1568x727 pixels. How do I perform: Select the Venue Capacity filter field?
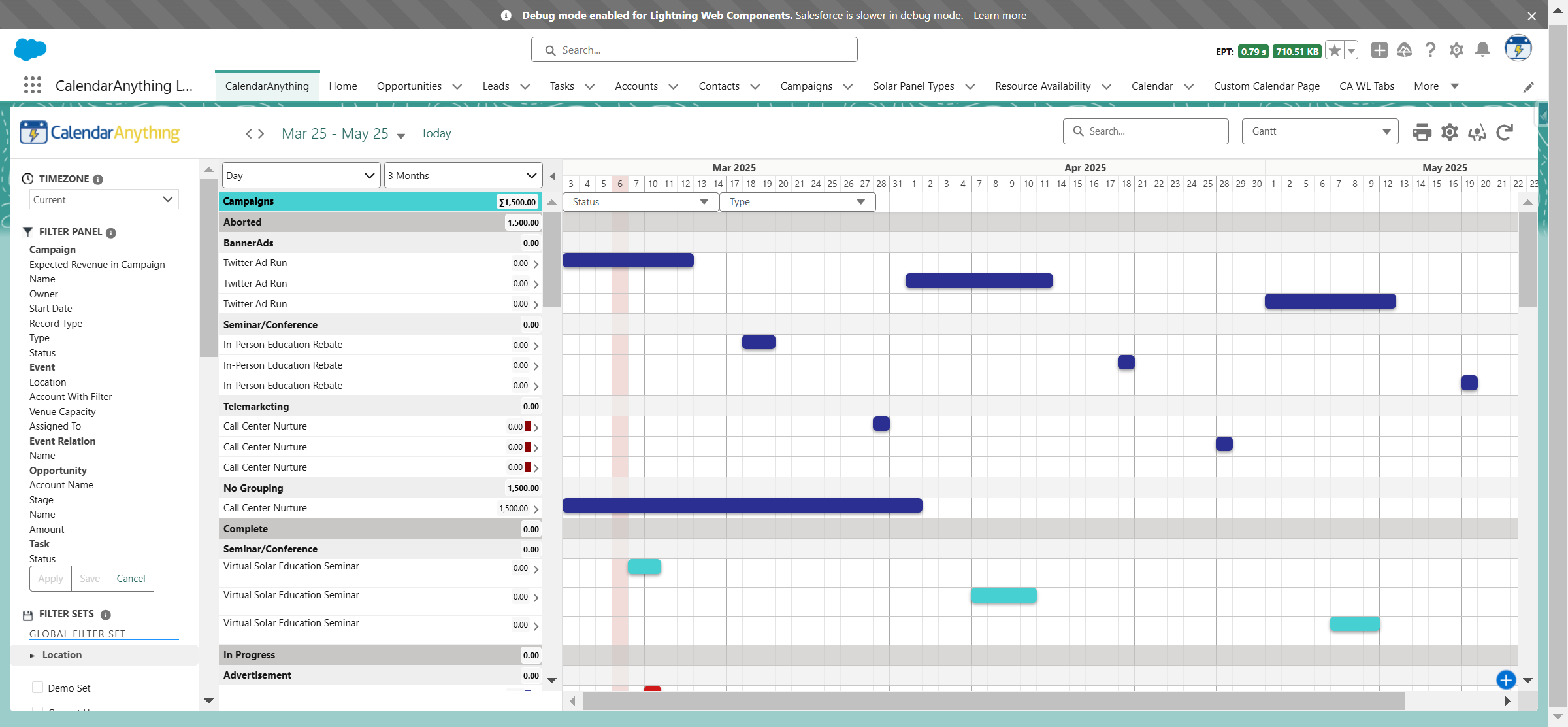[x=63, y=412]
